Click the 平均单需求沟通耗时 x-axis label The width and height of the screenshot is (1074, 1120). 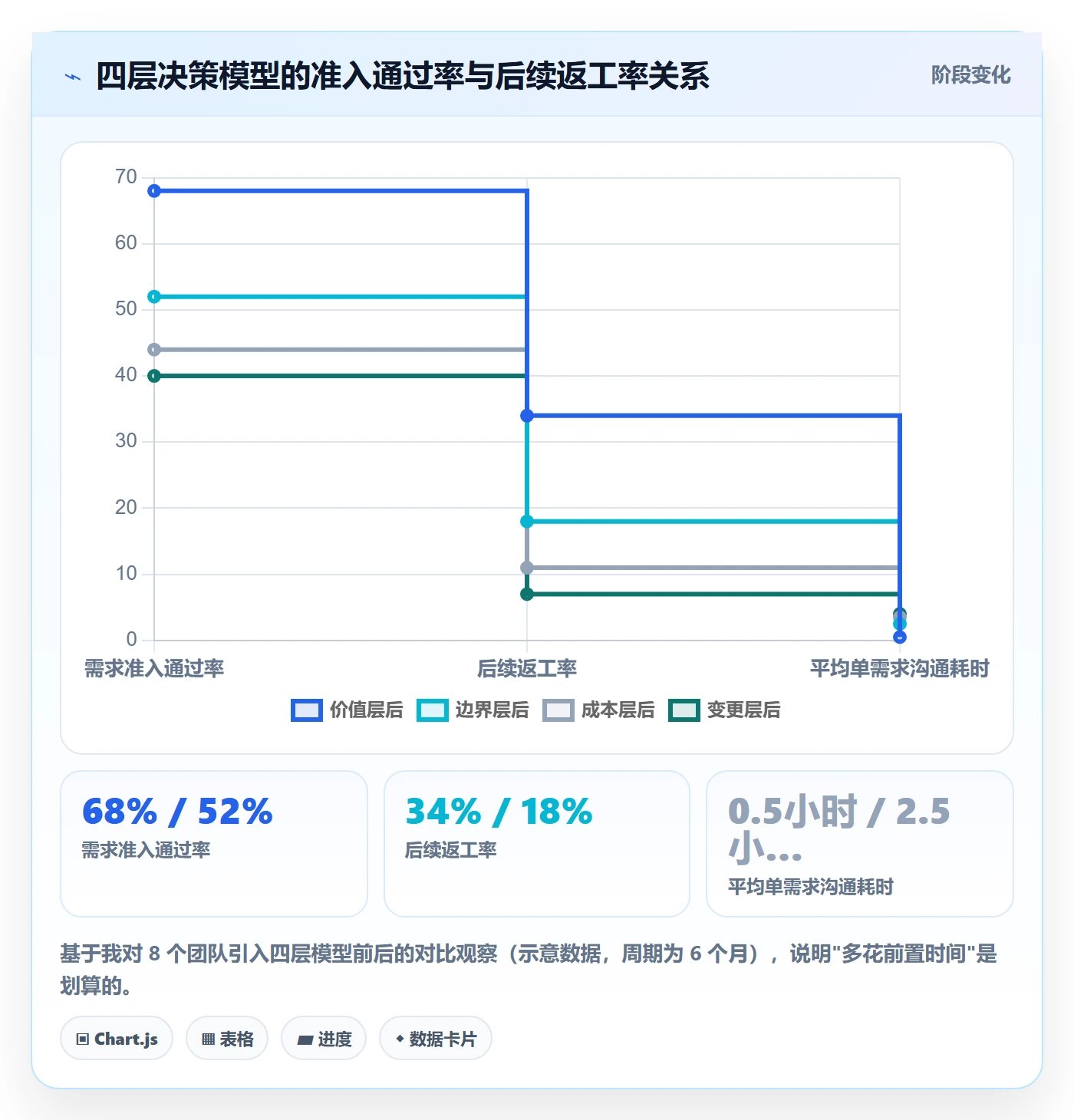click(900, 669)
